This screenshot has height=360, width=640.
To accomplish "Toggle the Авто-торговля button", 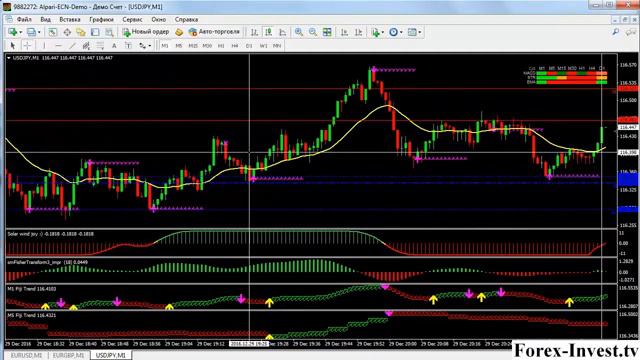I will point(214,32).
